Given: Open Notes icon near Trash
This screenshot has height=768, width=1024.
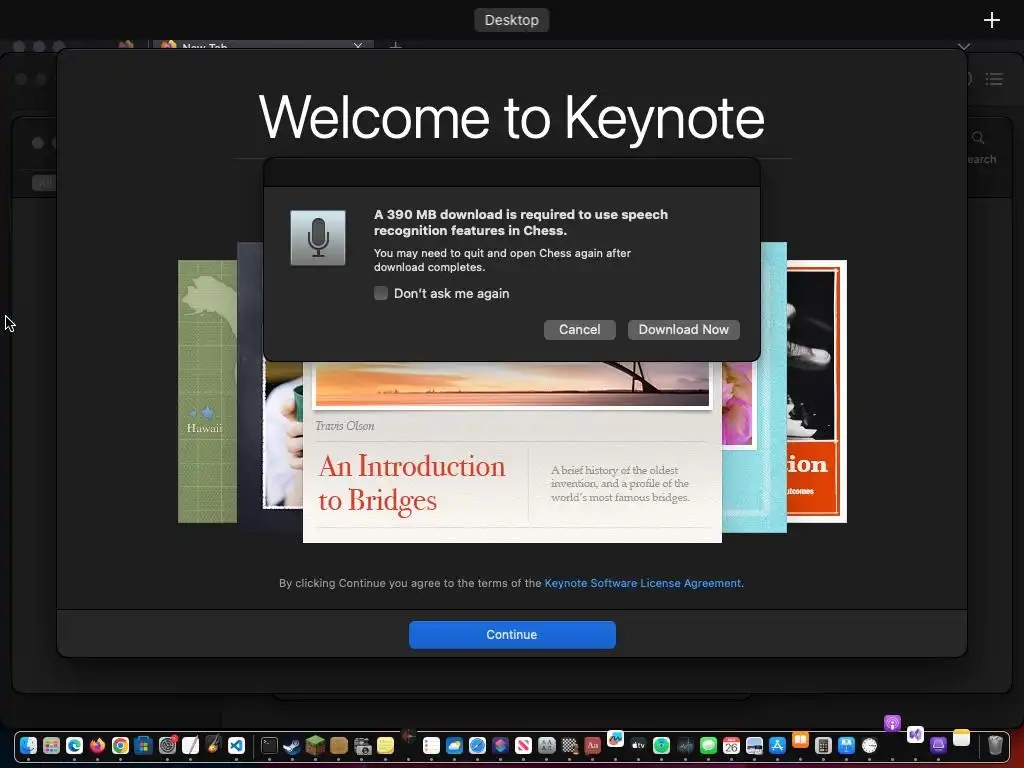Looking at the screenshot, I should [x=961, y=737].
